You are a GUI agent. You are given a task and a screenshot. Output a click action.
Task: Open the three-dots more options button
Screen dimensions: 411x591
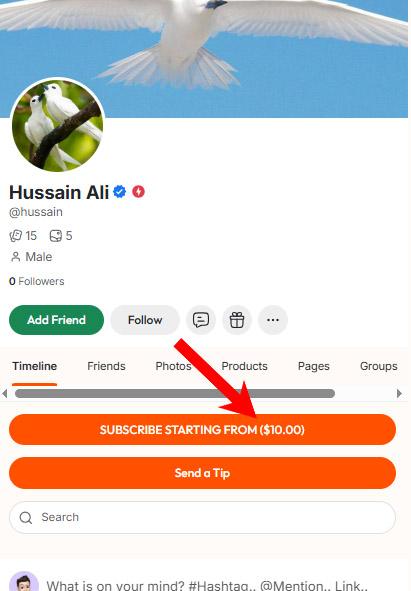pos(273,320)
